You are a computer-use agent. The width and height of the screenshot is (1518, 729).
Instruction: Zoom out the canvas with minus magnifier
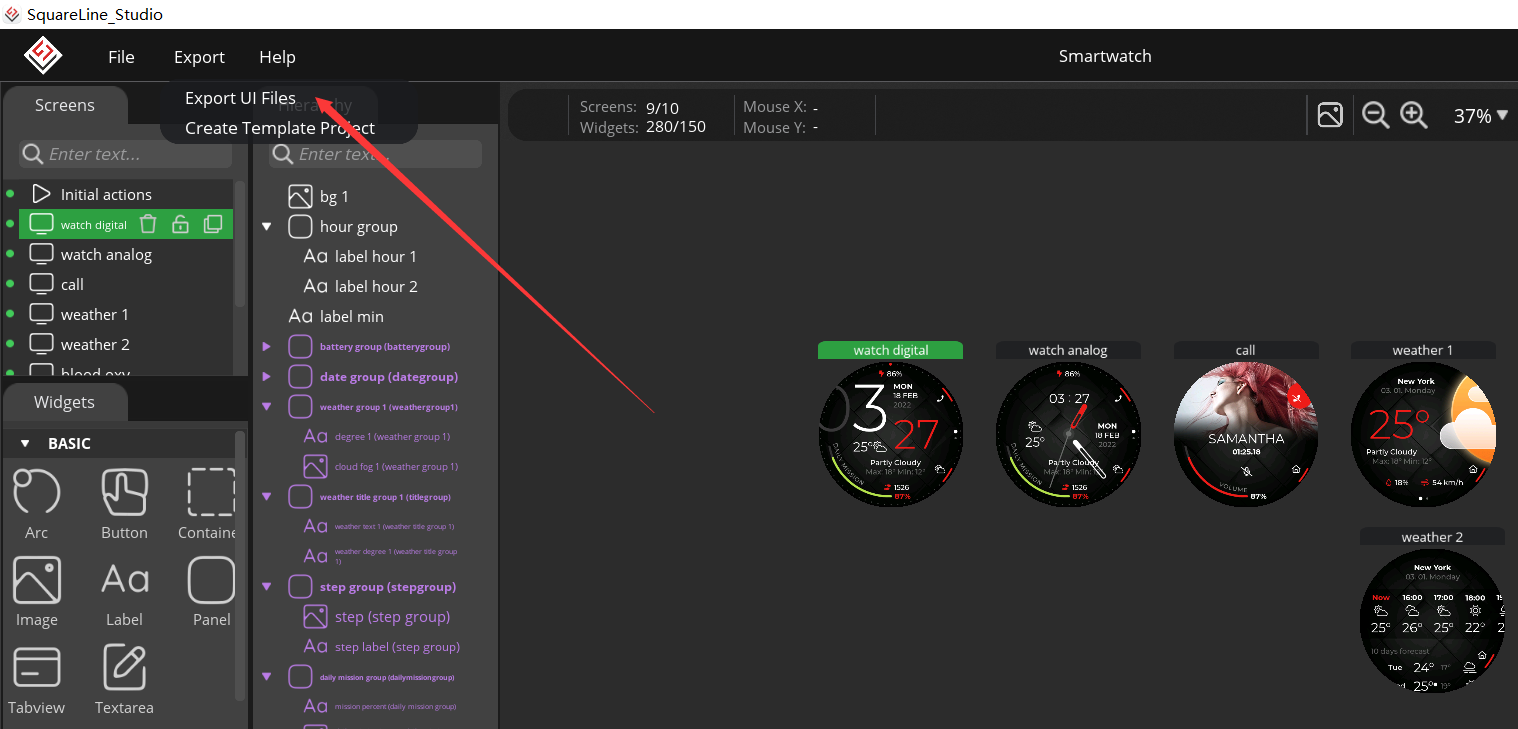[1376, 115]
